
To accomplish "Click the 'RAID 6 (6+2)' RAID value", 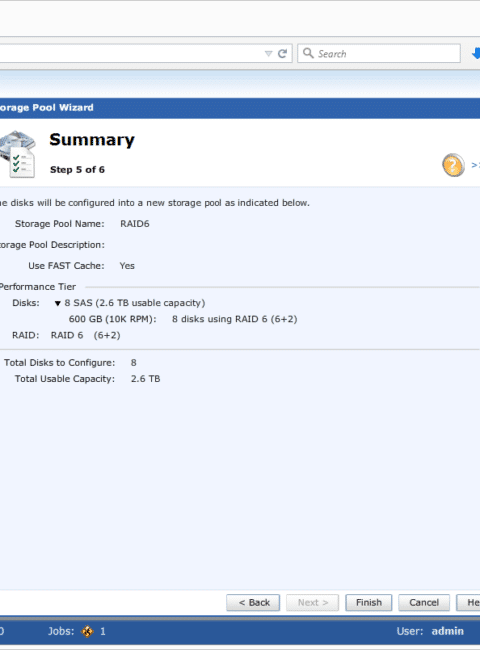I will pos(85,335).
